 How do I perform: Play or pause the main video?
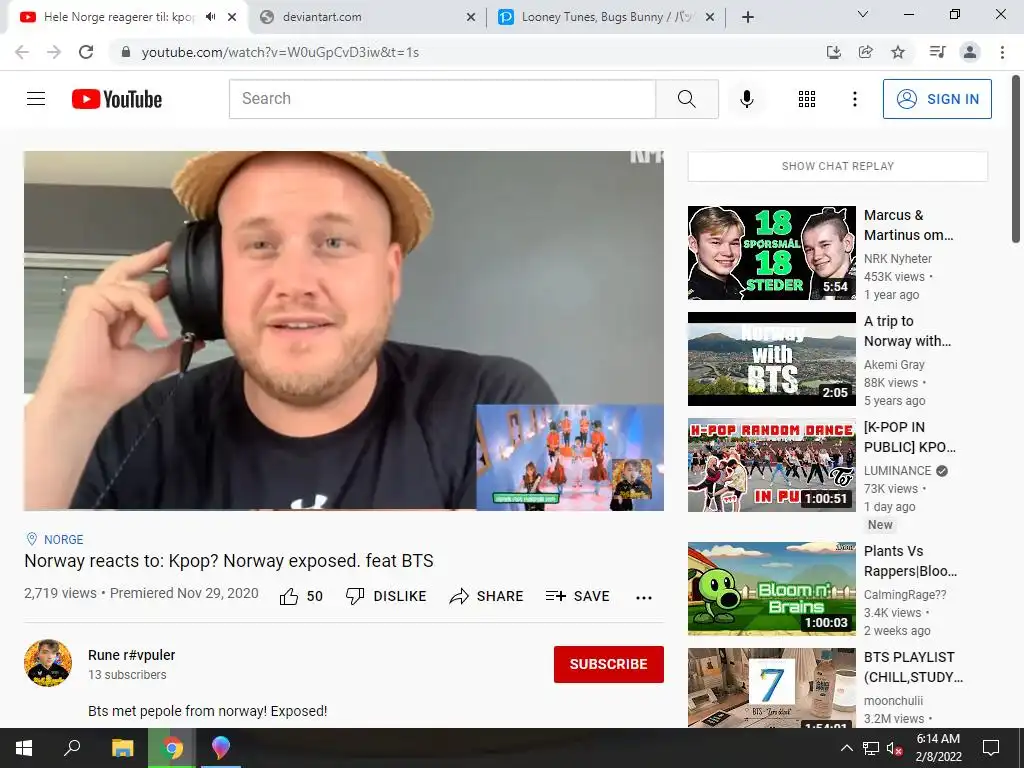tap(344, 330)
